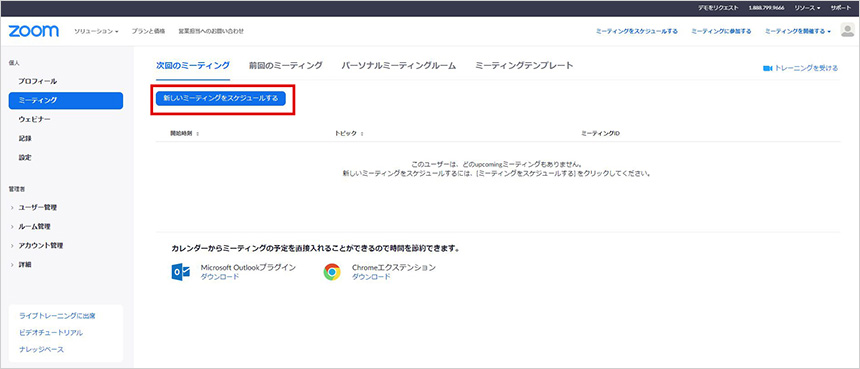Click the Zoom logo
Image resolution: width=860 pixels, height=369 pixels.
pos(33,31)
